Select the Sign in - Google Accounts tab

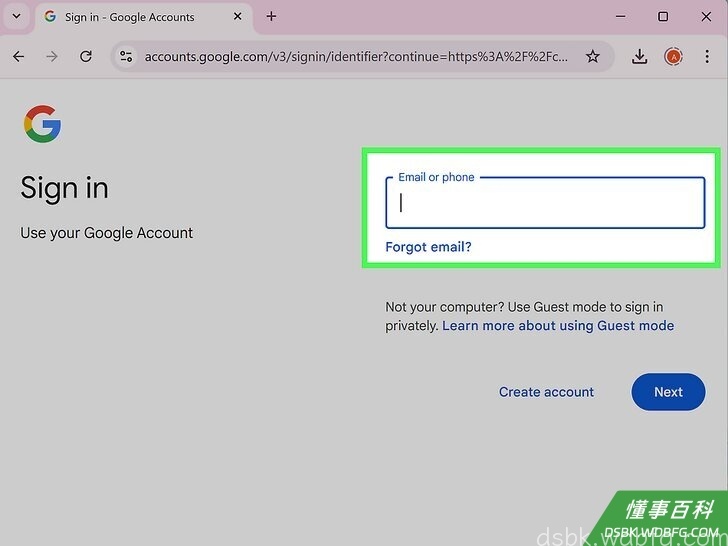tap(144, 17)
